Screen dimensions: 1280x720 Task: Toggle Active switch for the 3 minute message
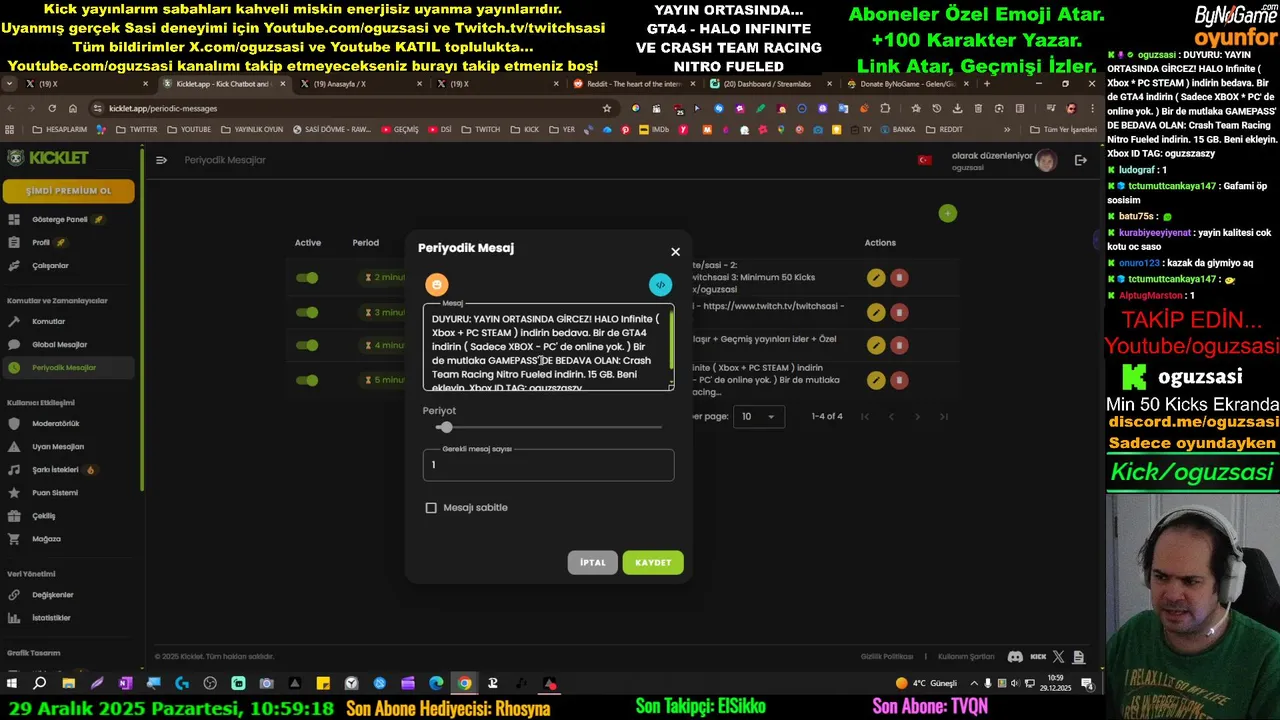tap(307, 313)
